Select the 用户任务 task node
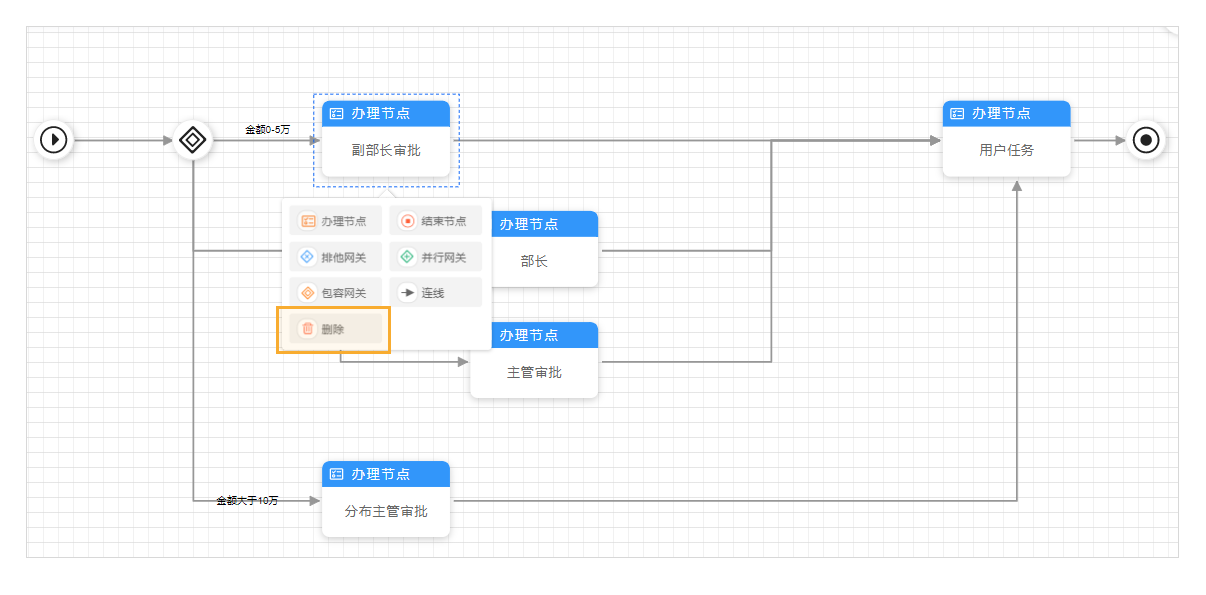This screenshot has width=1206, height=595. click(x=1006, y=151)
